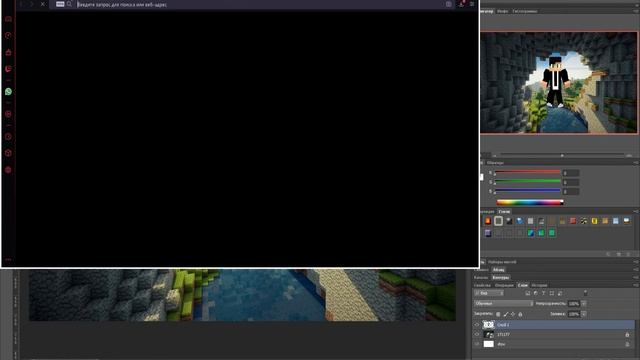Viewport: 640px width, 360px height.
Task: Apply the purple style in the second row
Action: tap(488, 233)
